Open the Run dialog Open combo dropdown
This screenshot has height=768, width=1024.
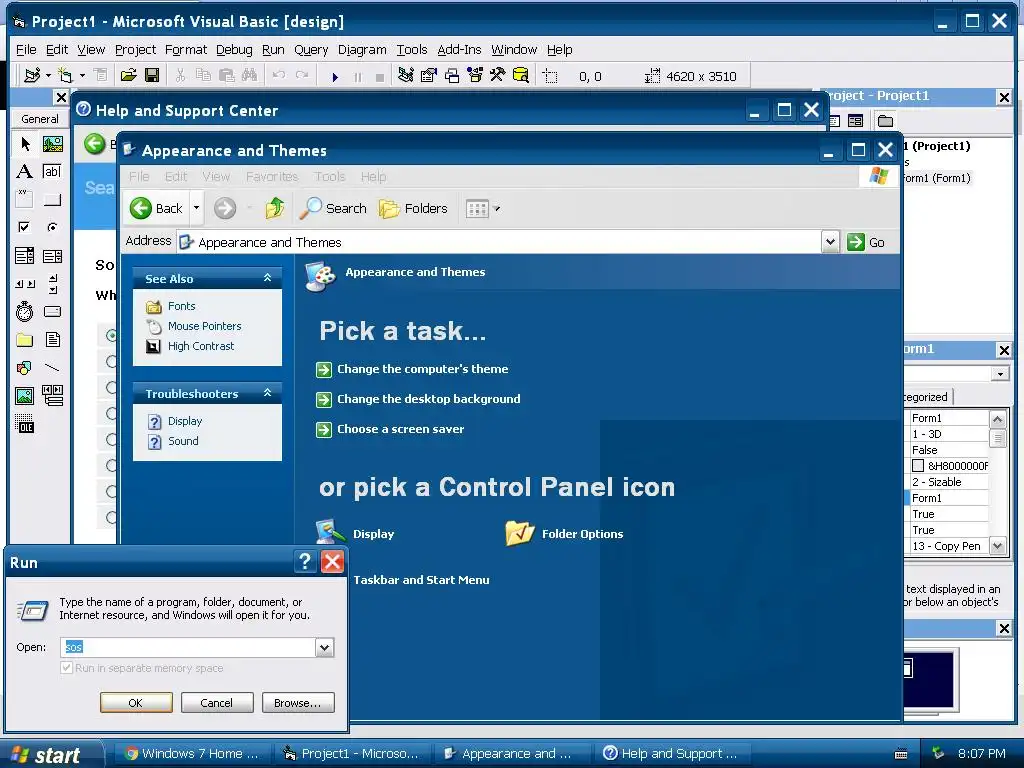pos(325,647)
